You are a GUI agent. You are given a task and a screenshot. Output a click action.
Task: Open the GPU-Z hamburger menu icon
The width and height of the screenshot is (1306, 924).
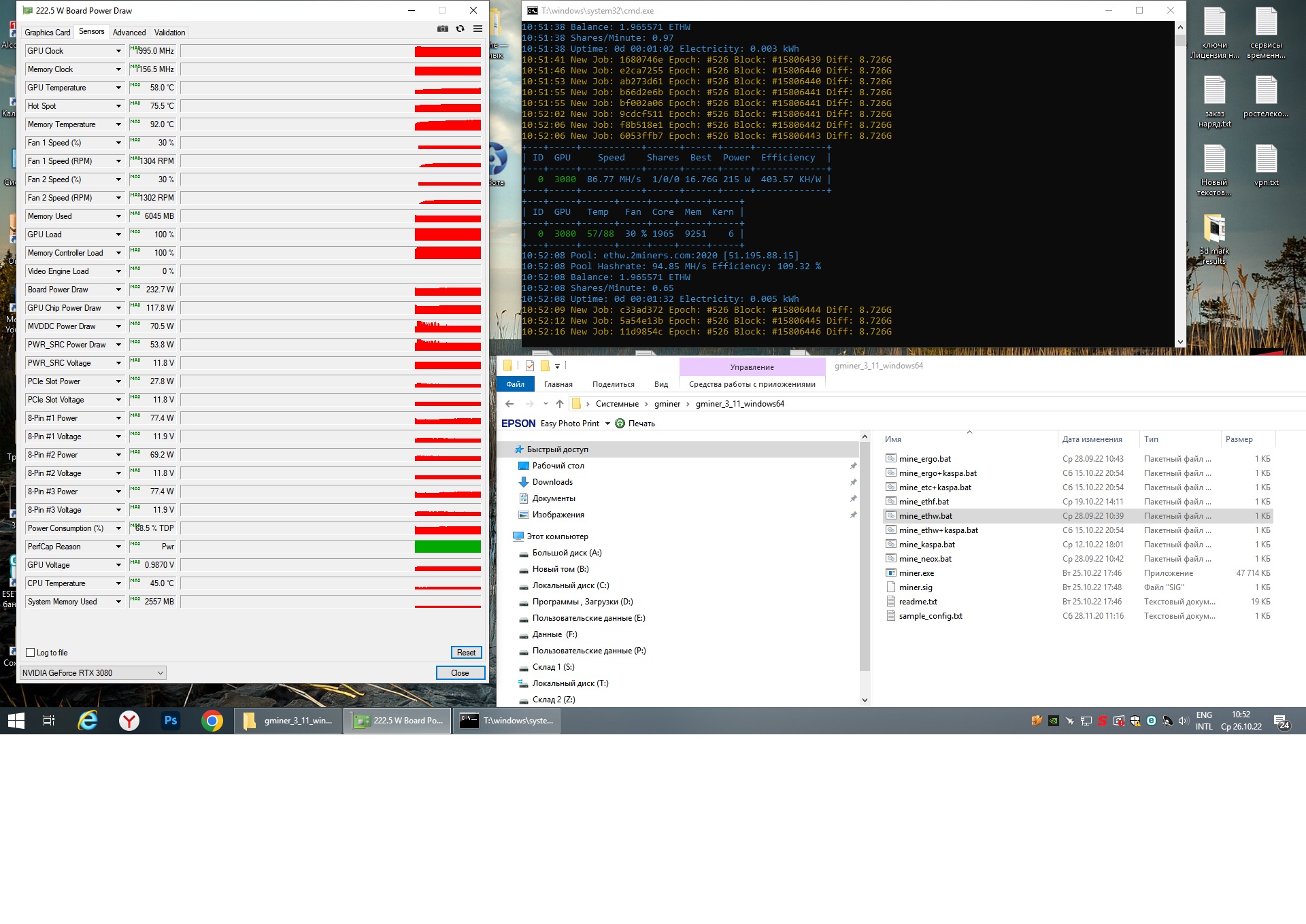[x=478, y=29]
